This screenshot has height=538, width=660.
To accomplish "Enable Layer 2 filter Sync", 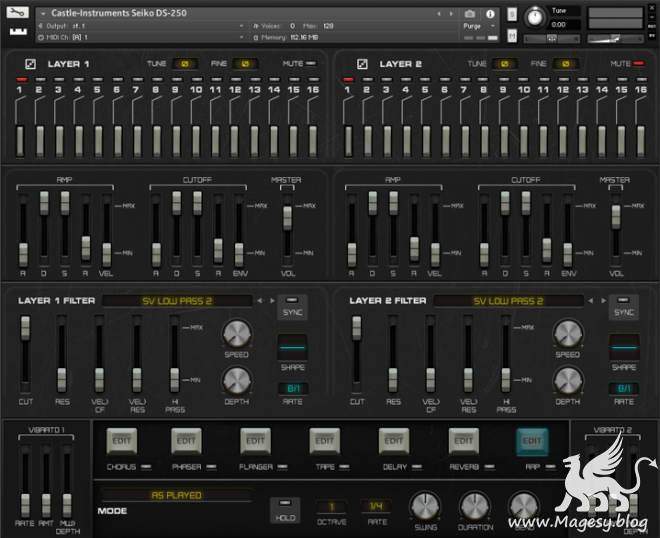I will coord(624,307).
